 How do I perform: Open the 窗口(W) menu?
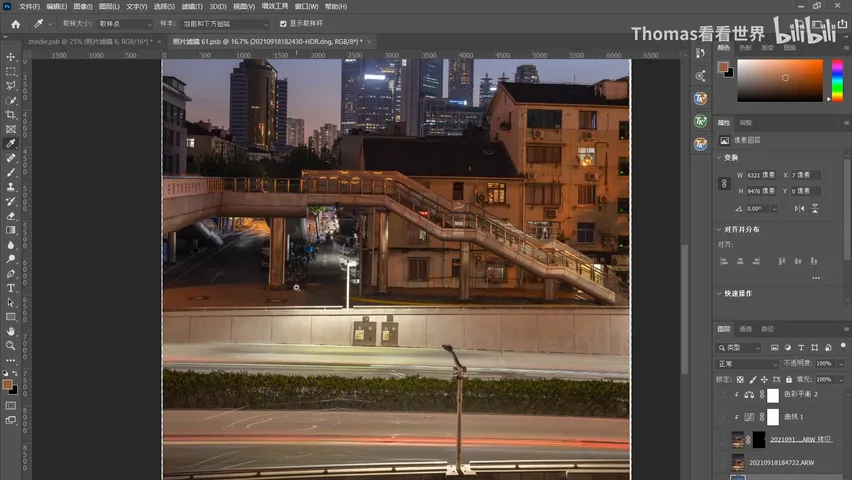[306, 7]
